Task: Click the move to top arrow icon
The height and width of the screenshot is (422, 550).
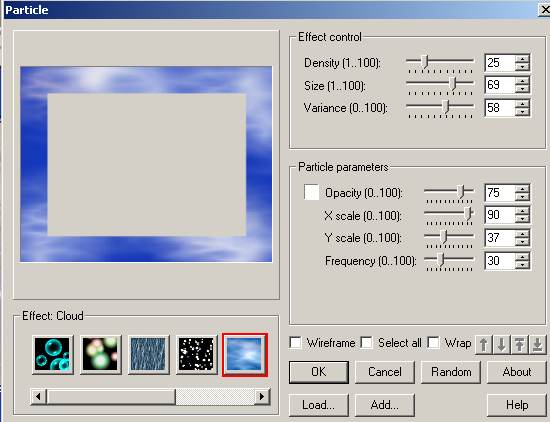Action: pos(519,345)
